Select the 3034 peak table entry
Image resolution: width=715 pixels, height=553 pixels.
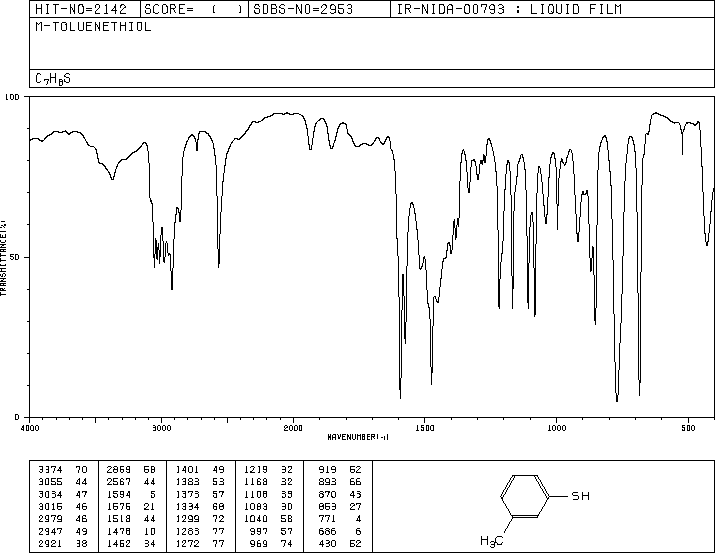pos(62,494)
